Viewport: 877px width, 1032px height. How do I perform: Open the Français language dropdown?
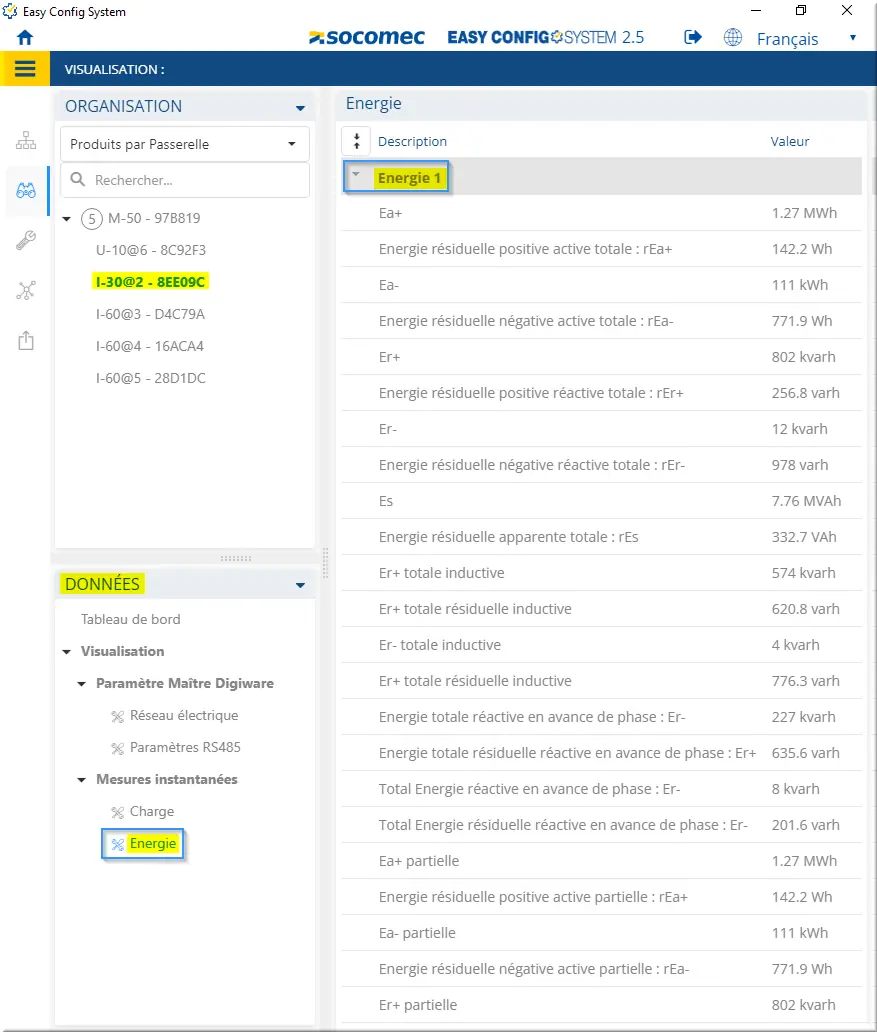coord(807,39)
